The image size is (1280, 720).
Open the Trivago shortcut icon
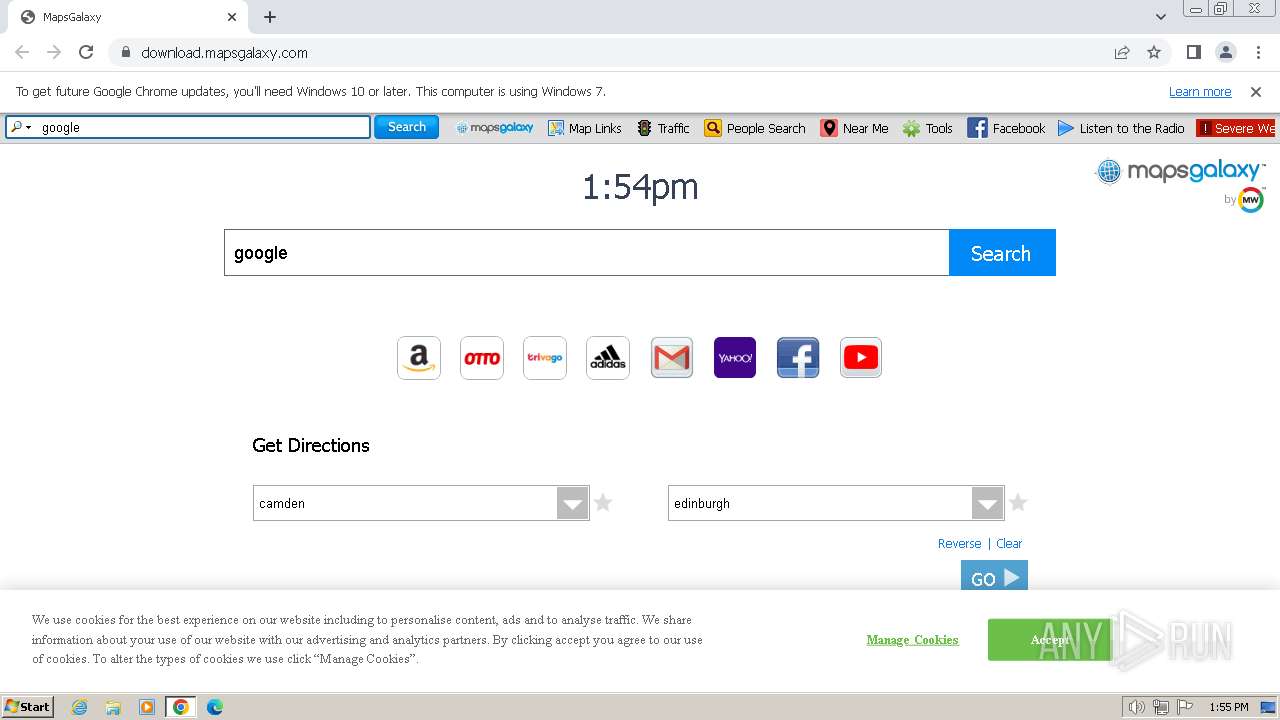click(545, 358)
